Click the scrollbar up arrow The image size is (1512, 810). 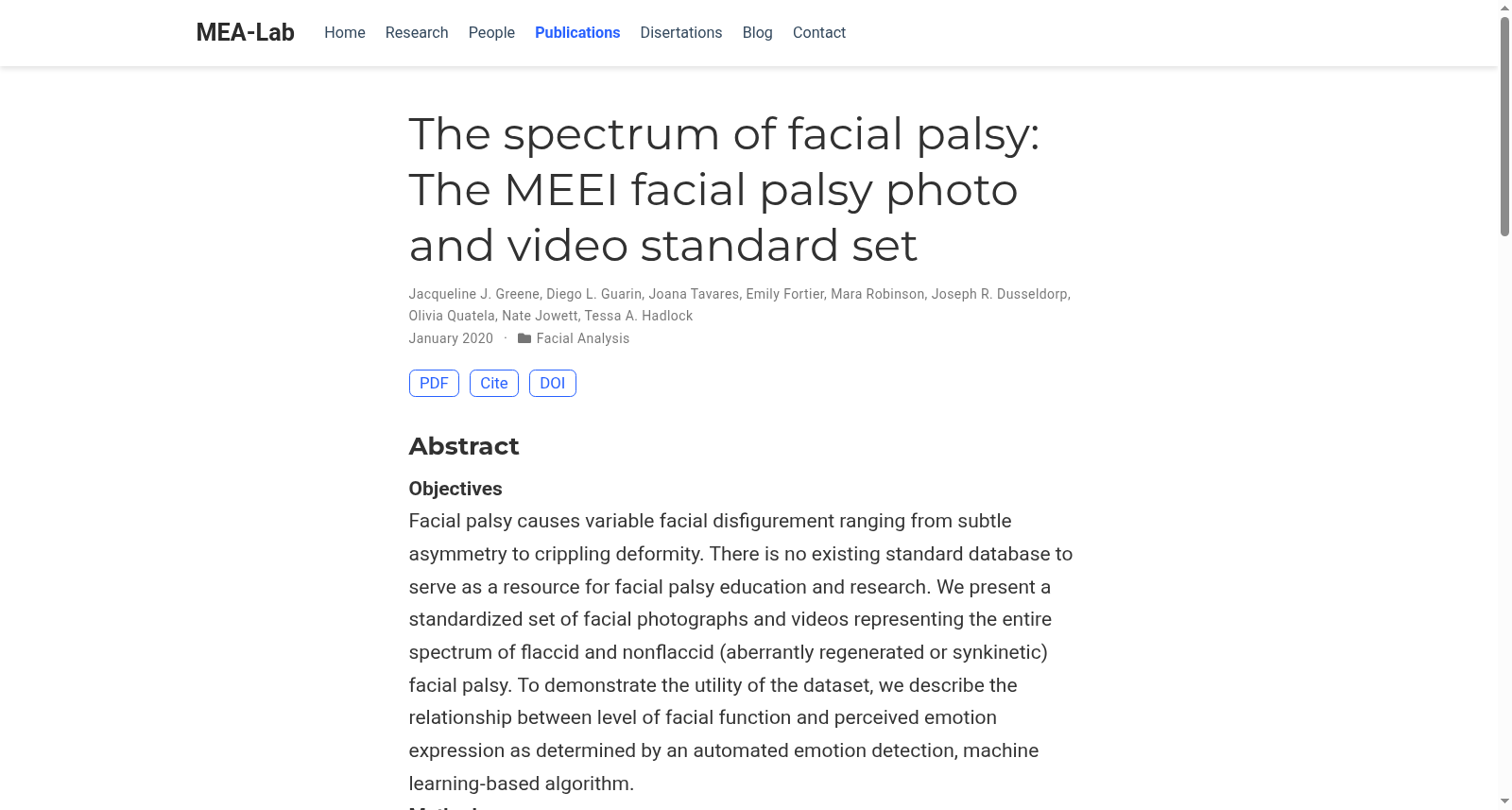coord(1504,8)
